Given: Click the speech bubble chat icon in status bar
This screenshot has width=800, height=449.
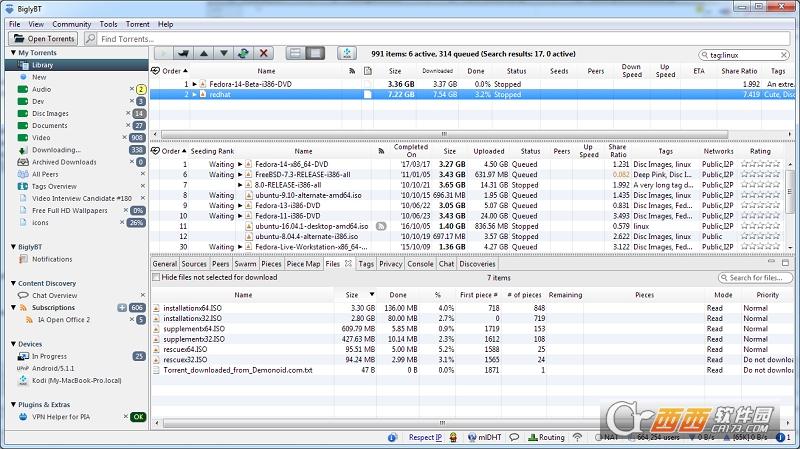Looking at the screenshot, I should point(514,437).
